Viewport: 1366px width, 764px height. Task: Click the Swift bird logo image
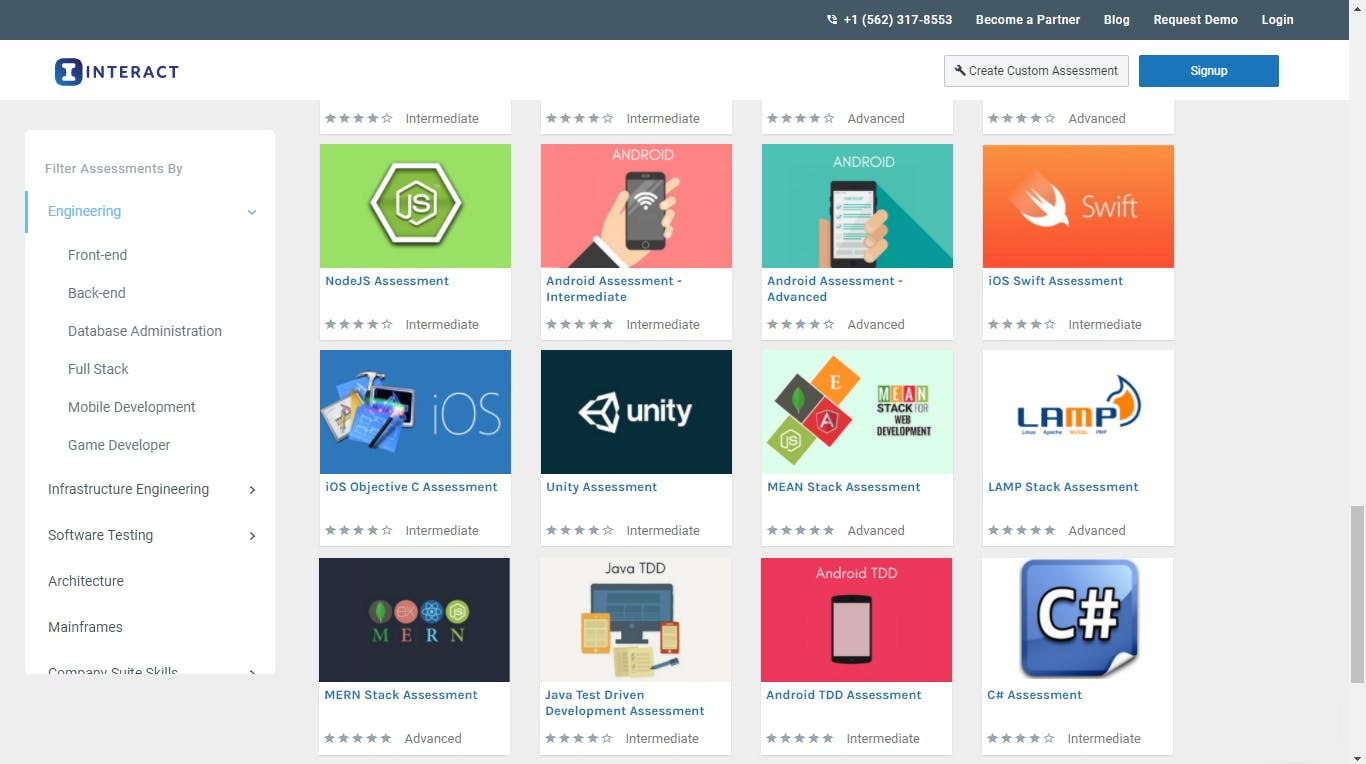1078,206
